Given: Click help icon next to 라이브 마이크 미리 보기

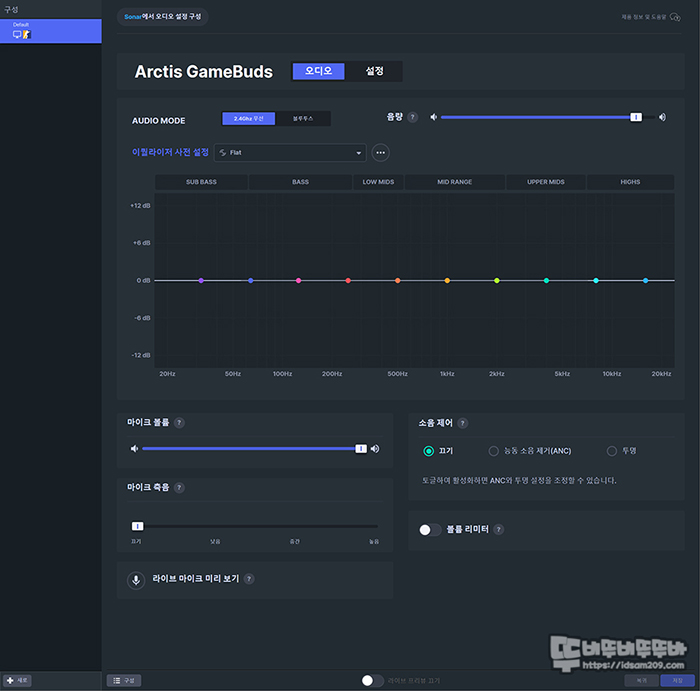Looking at the screenshot, I should coord(249,579).
